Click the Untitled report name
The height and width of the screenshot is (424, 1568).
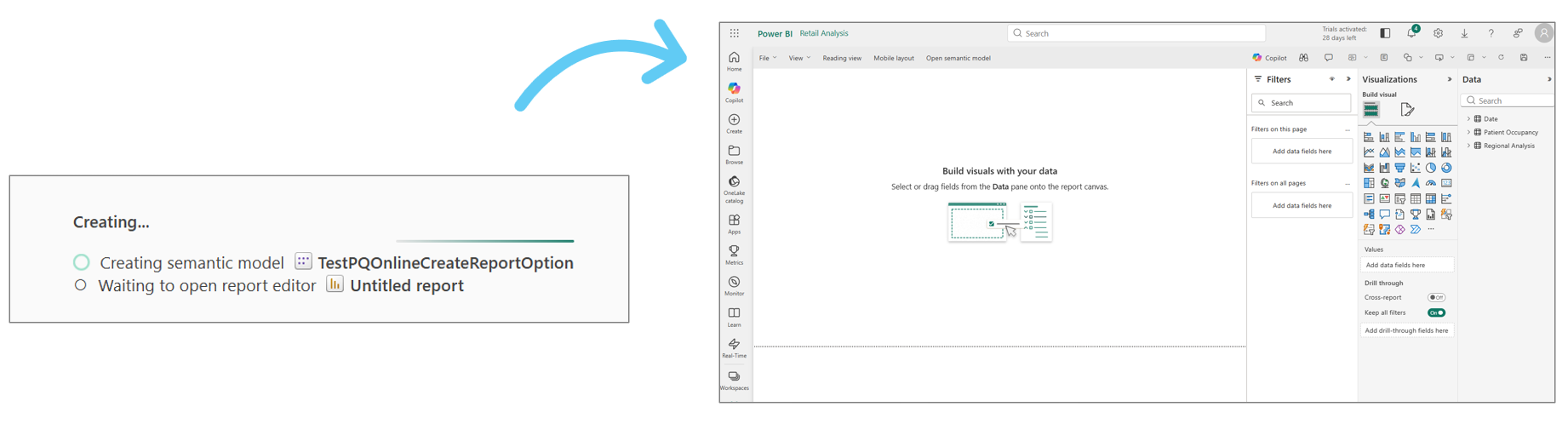(407, 285)
